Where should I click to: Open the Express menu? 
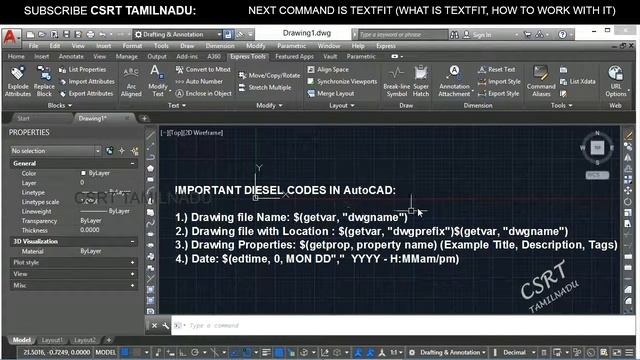(x=386, y=46)
